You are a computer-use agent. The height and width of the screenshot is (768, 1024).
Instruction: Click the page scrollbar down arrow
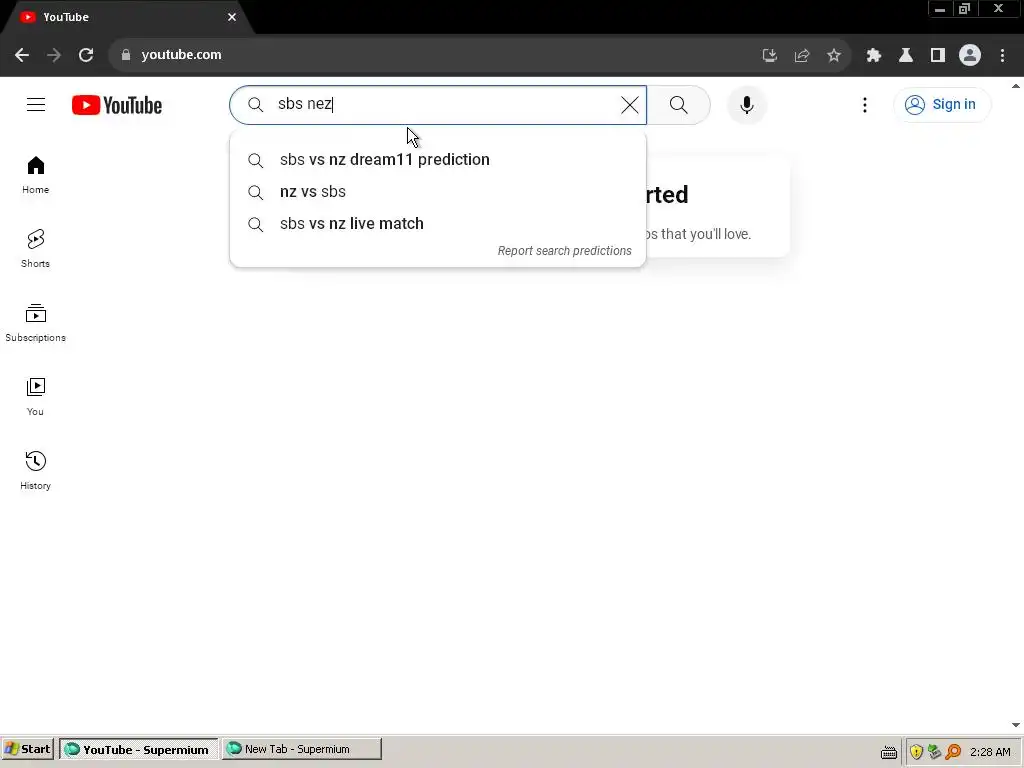click(x=1016, y=725)
